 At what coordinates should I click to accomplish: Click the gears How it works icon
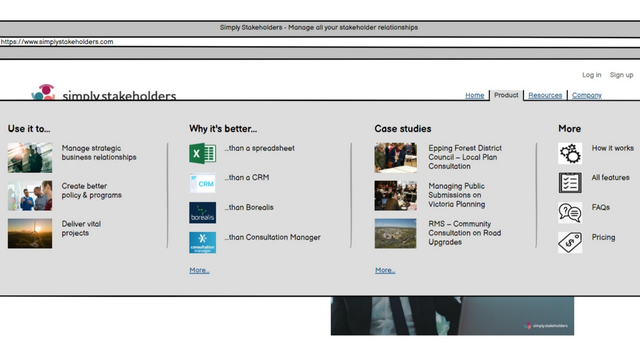(x=570, y=153)
